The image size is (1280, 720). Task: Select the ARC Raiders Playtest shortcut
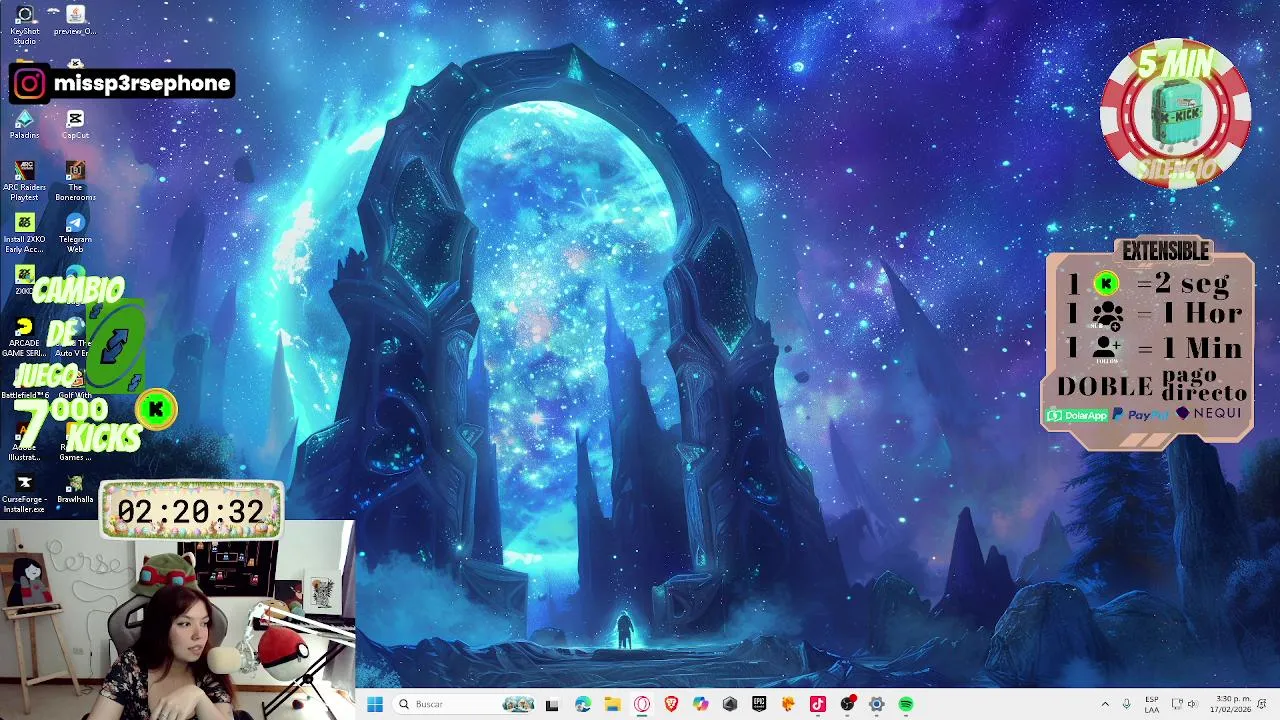25,181
